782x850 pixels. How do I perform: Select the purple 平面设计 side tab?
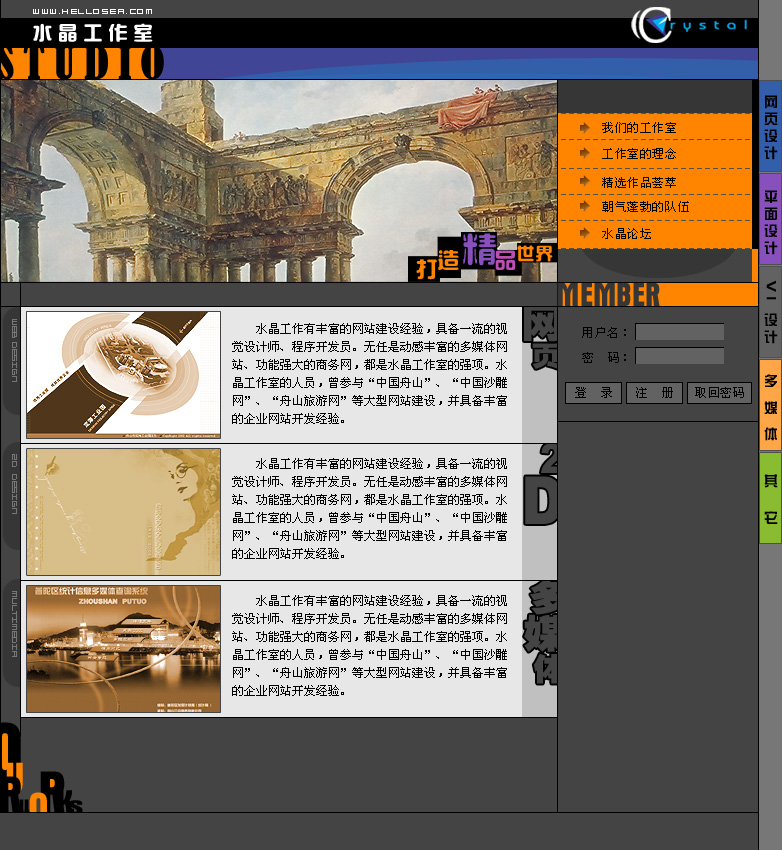click(x=770, y=220)
